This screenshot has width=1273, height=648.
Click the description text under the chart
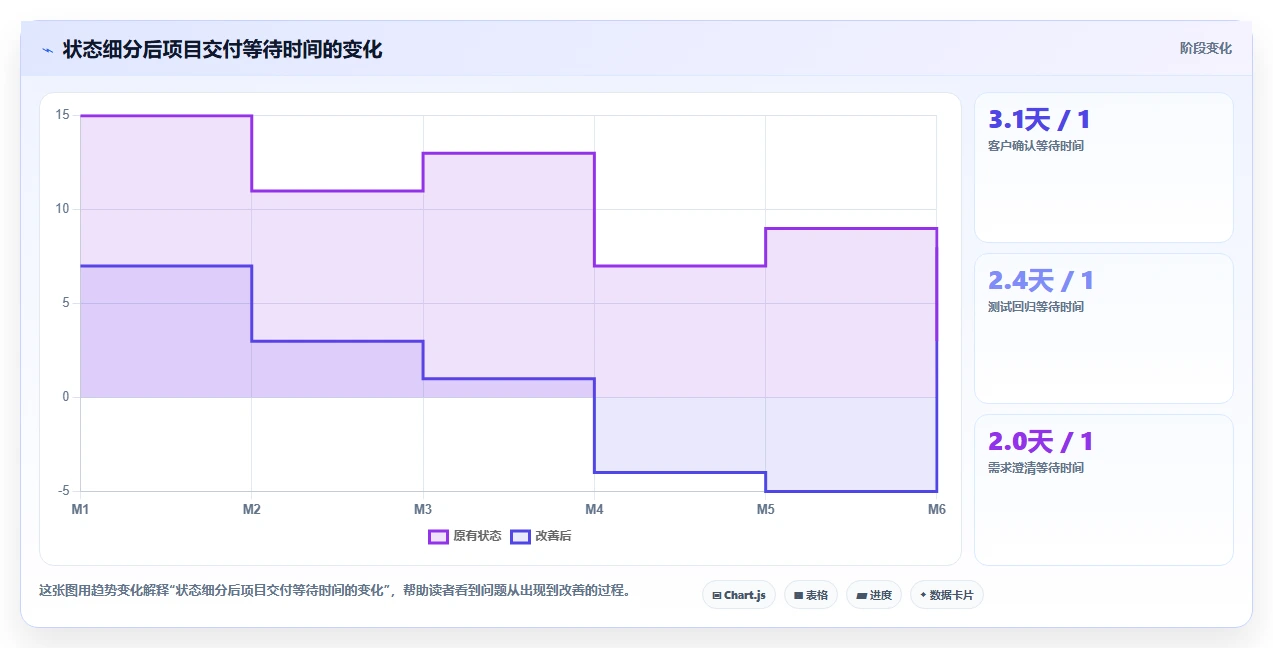[335, 590]
